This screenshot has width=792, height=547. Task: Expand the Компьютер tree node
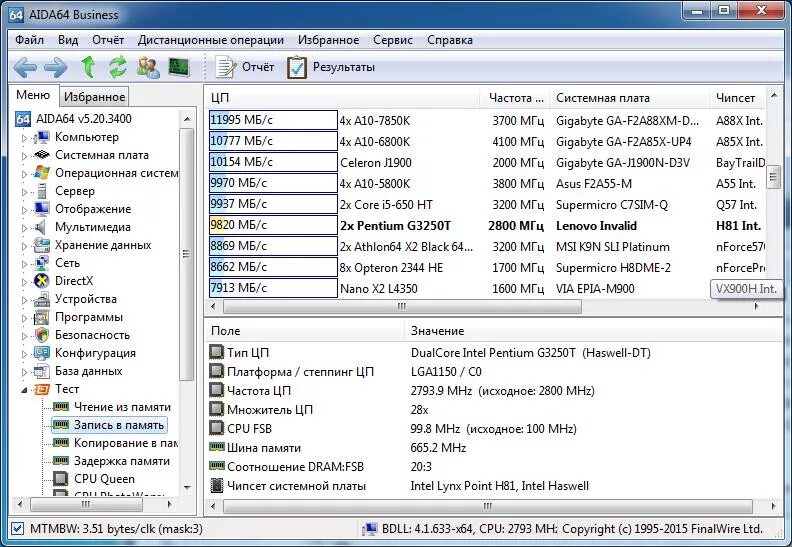(x=24, y=137)
